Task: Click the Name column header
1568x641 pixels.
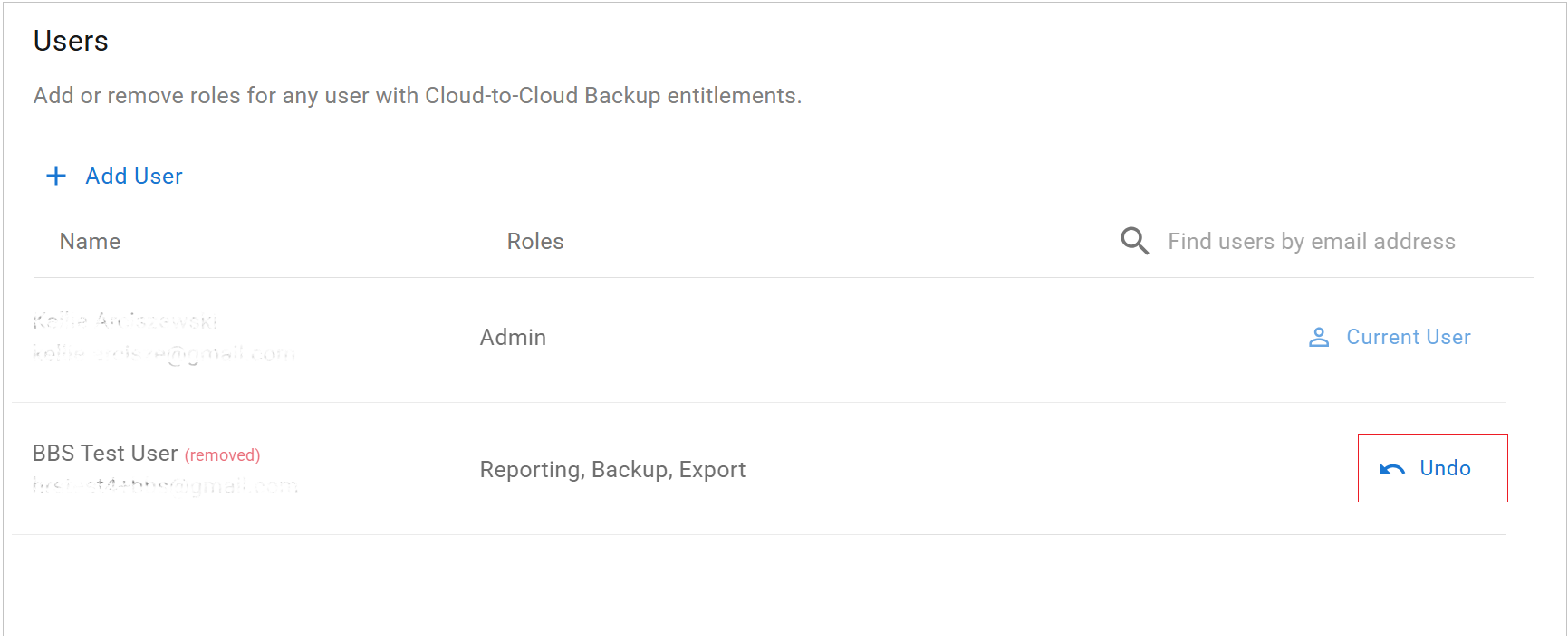Action: pyautogui.click(x=90, y=242)
